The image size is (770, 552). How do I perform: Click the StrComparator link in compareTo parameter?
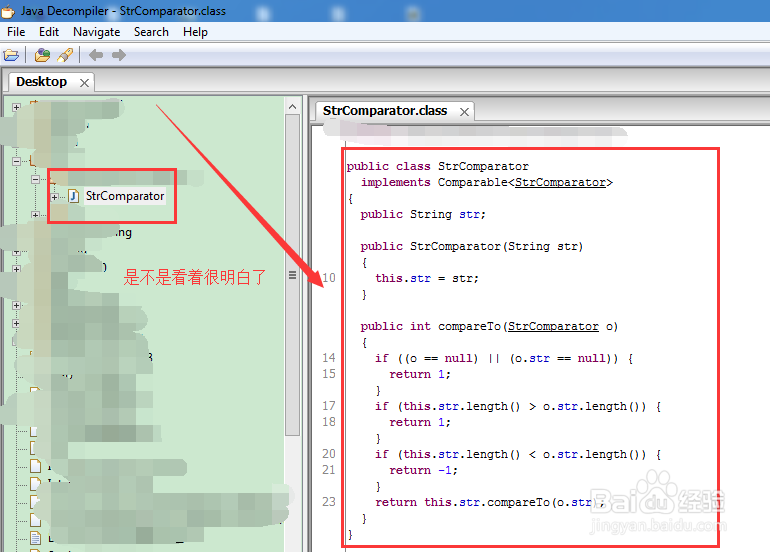pyautogui.click(x=553, y=326)
